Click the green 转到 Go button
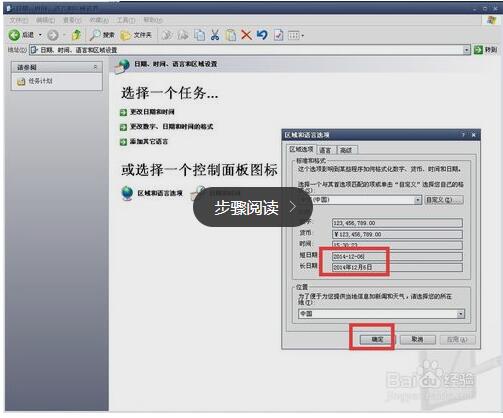Viewport: 503px width, 418px height. click(485, 50)
